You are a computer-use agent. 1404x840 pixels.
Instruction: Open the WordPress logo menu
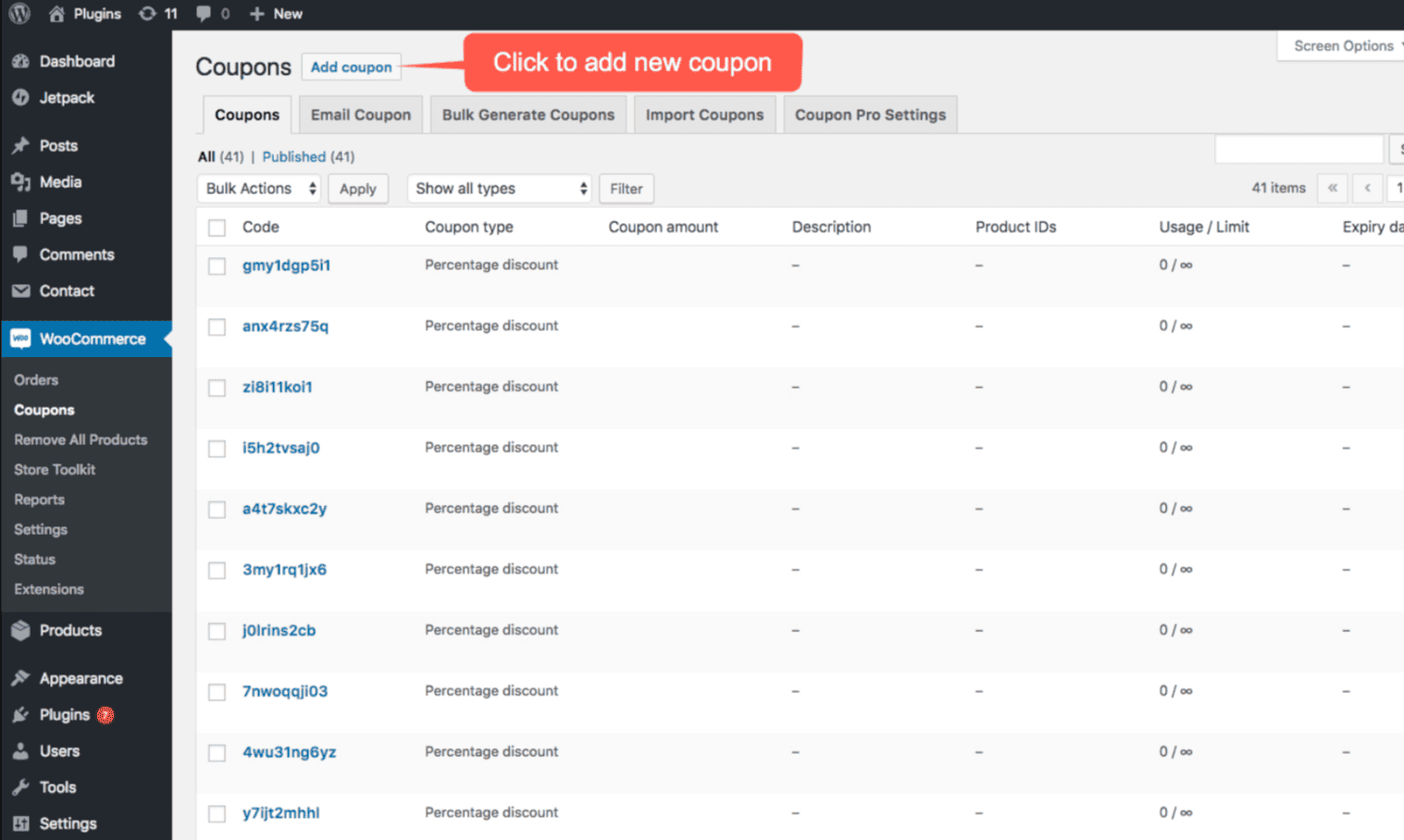(x=19, y=13)
